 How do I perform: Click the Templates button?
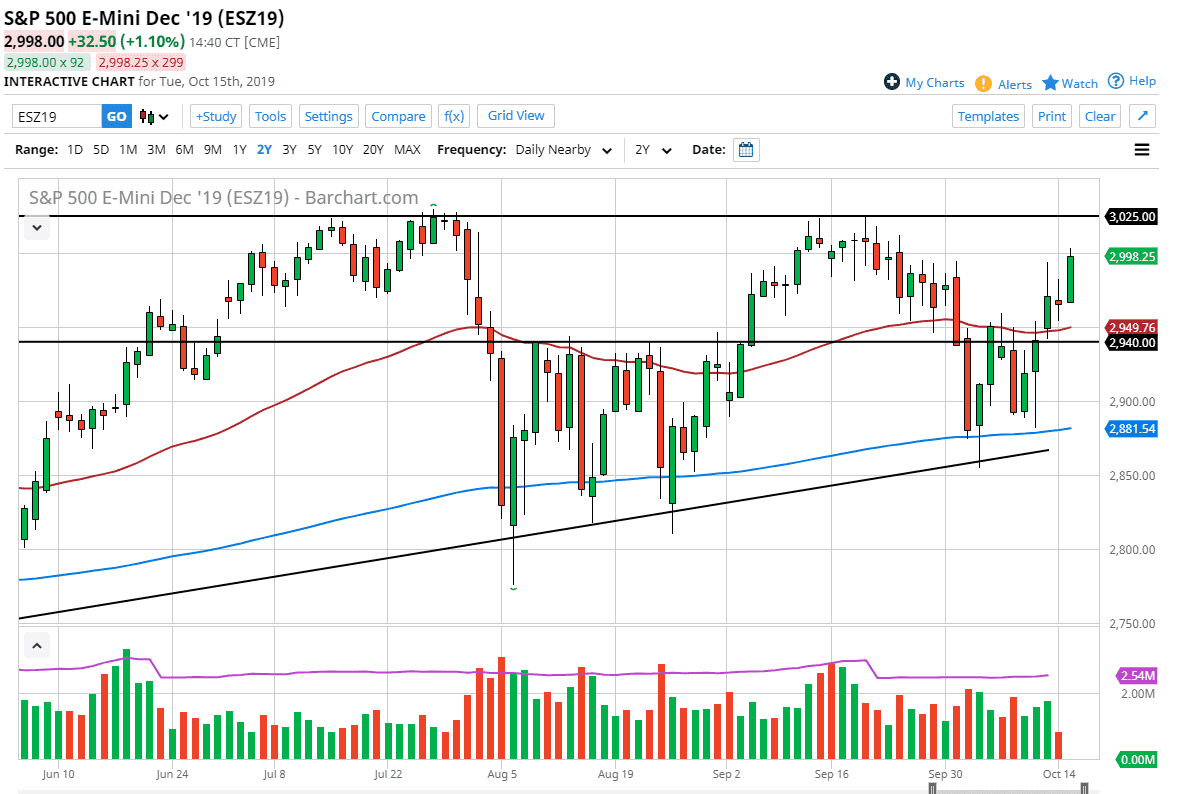988,116
